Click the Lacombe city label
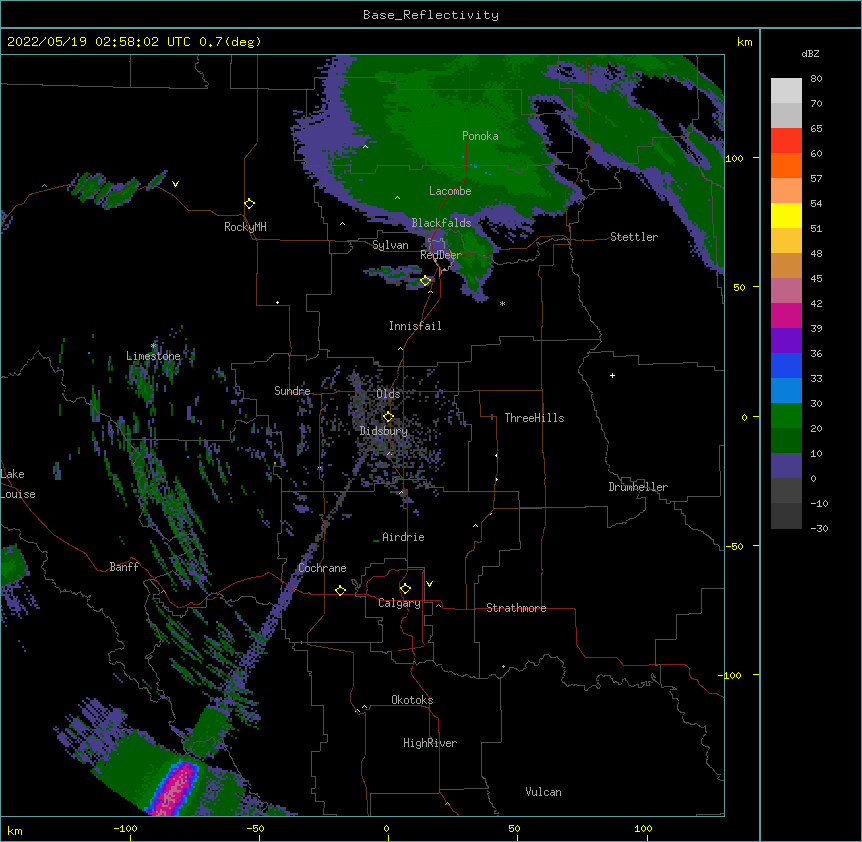This screenshot has height=842, width=862. [x=450, y=191]
